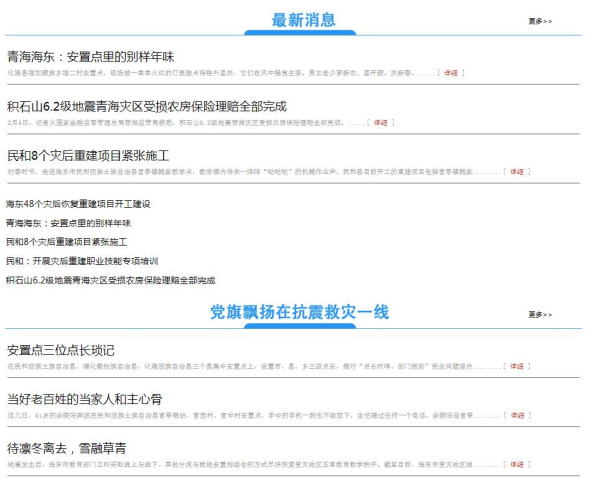Click 详细 link under 青海海东 summary
The image size is (590, 484).
pos(451,73)
